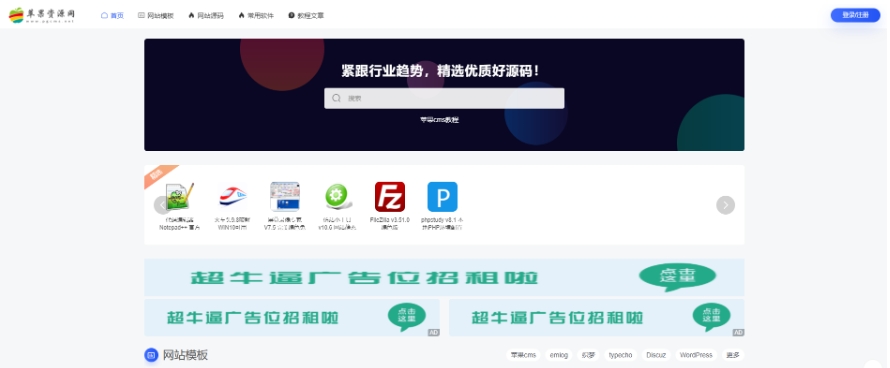
Task: Open the FileZilla v3.51.0 title text
Action: (x=390, y=223)
